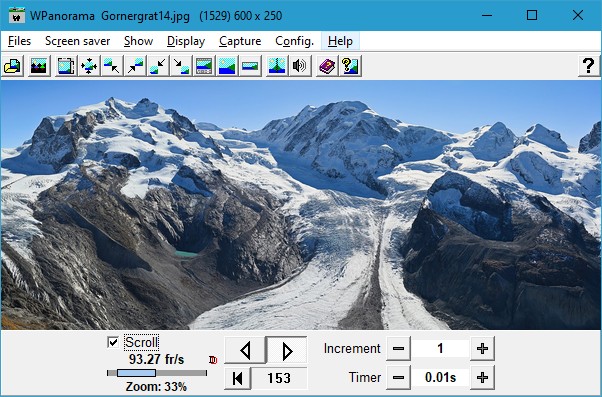Click the zoom slider thumb

point(136,373)
